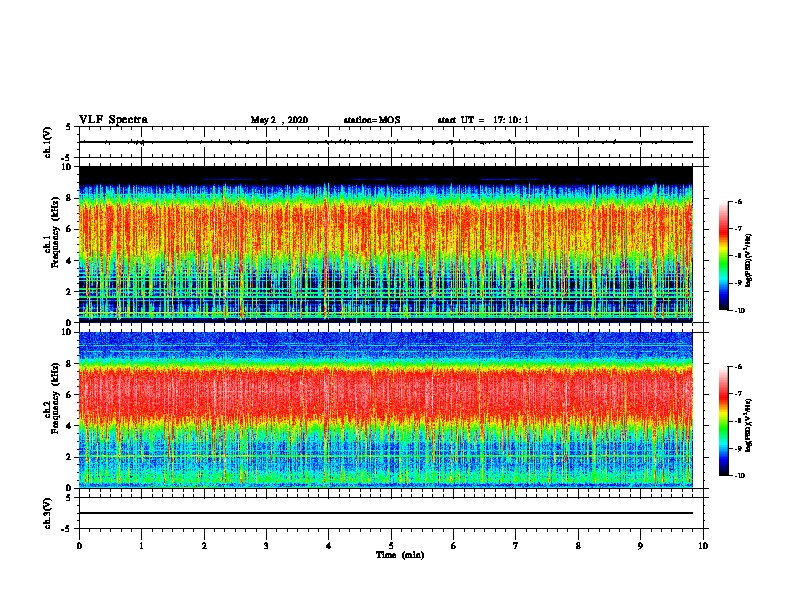Click the "Time (min)" x-axis label
Image resolution: width=792 pixels, height=612 pixels.
(400, 555)
